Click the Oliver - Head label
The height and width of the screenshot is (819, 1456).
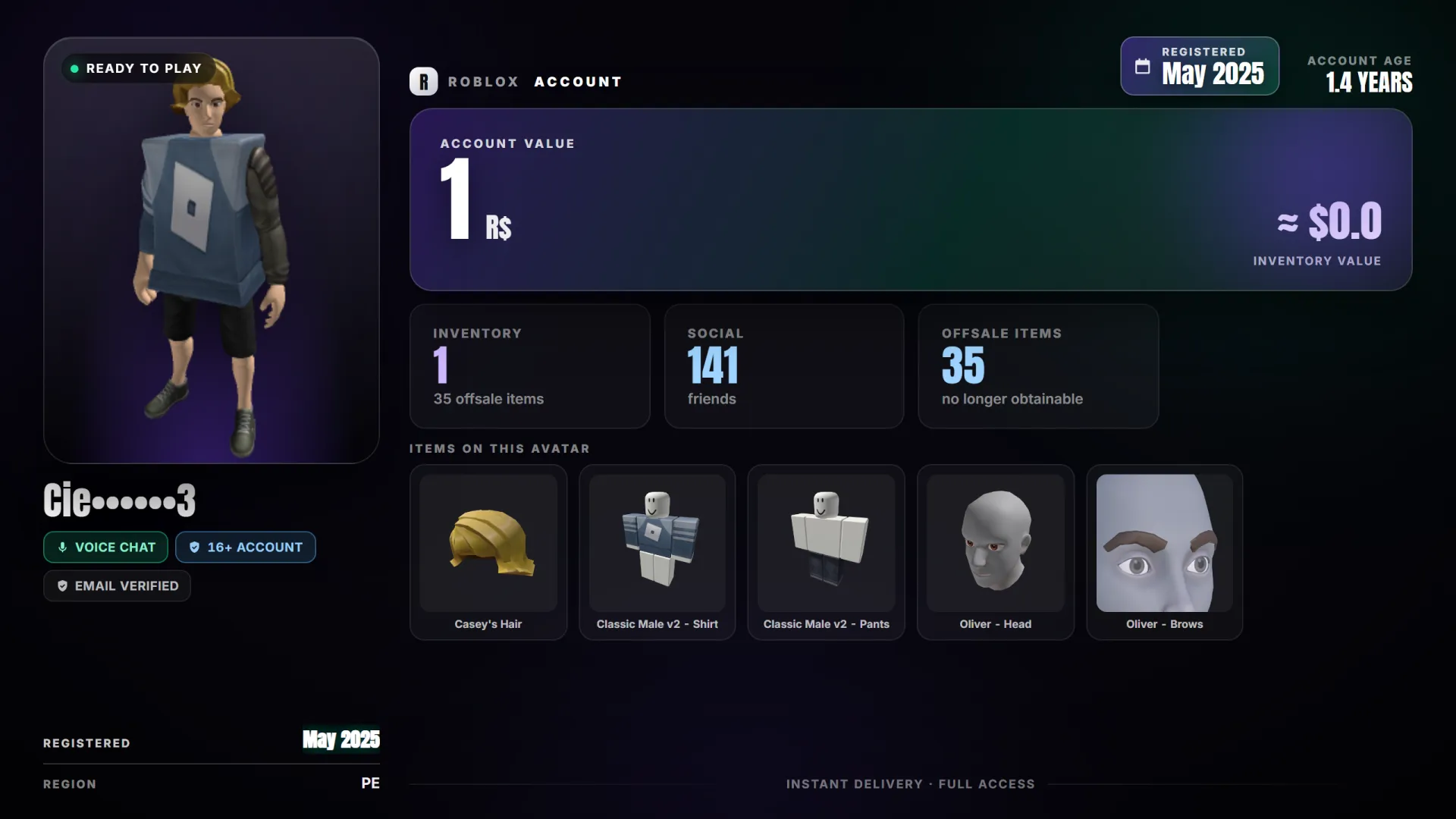point(996,624)
